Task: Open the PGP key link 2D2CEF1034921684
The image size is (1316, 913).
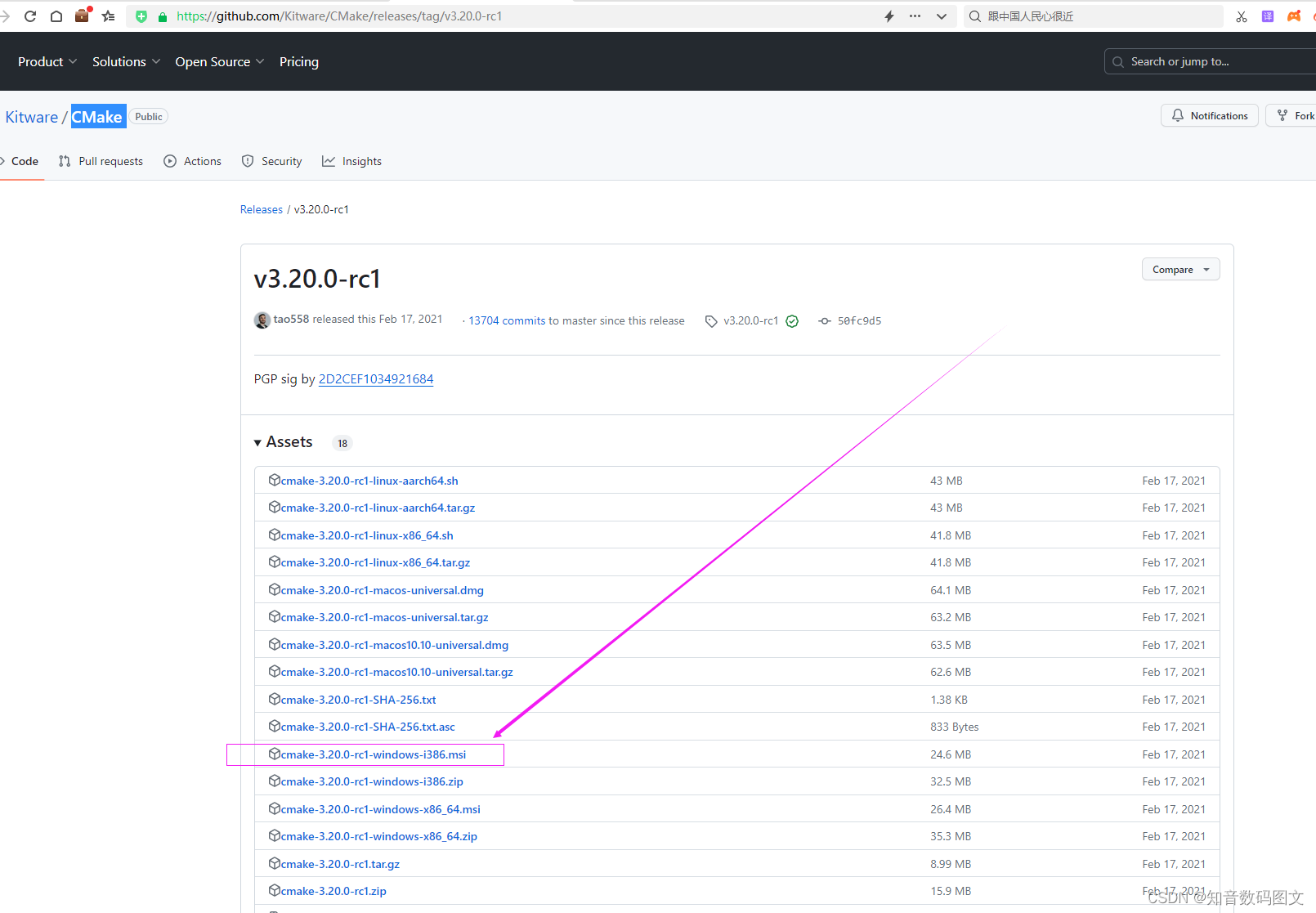Action: [375, 378]
